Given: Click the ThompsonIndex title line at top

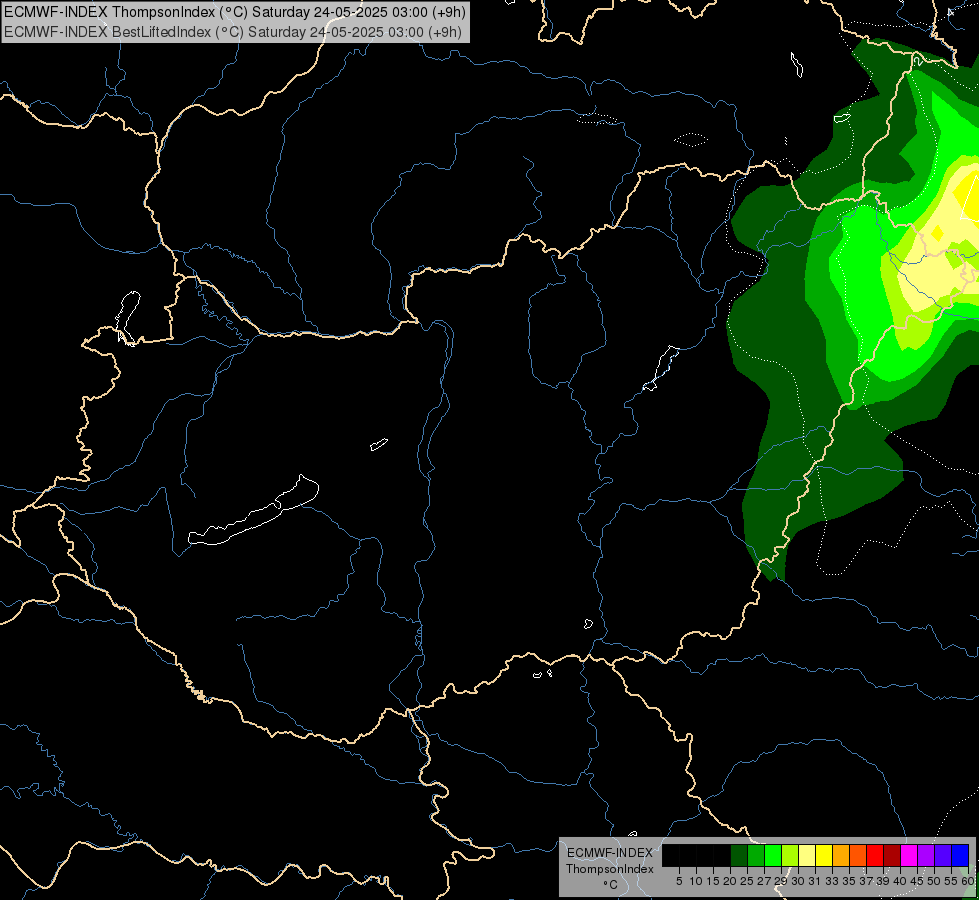Looking at the screenshot, I should pyautogui.click(x=234, y=12).
